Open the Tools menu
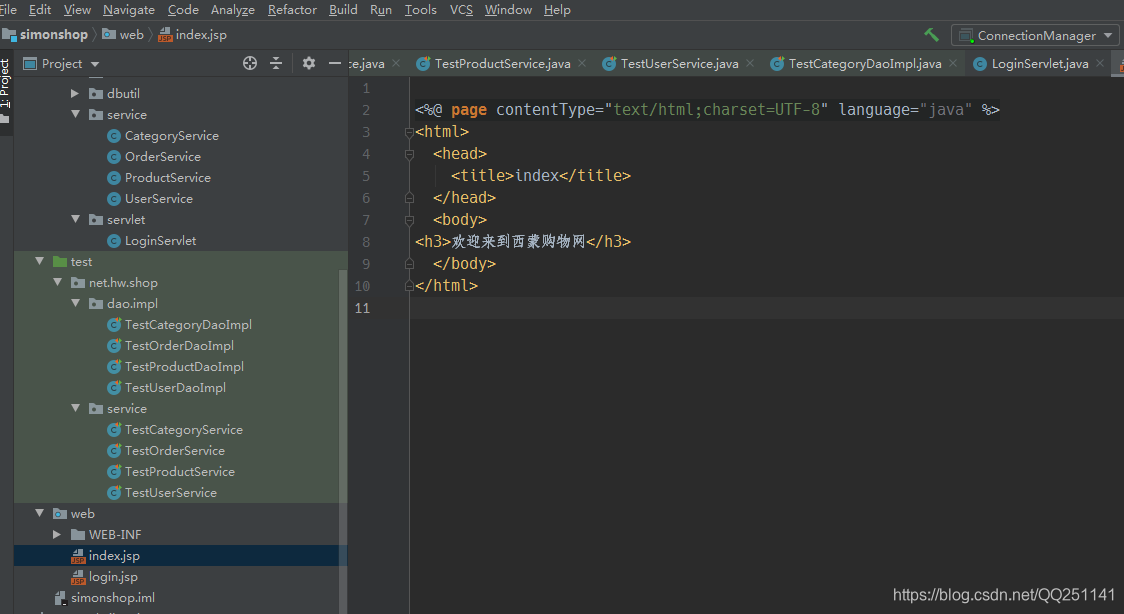1124x614 pixels. tap(420, 10)
